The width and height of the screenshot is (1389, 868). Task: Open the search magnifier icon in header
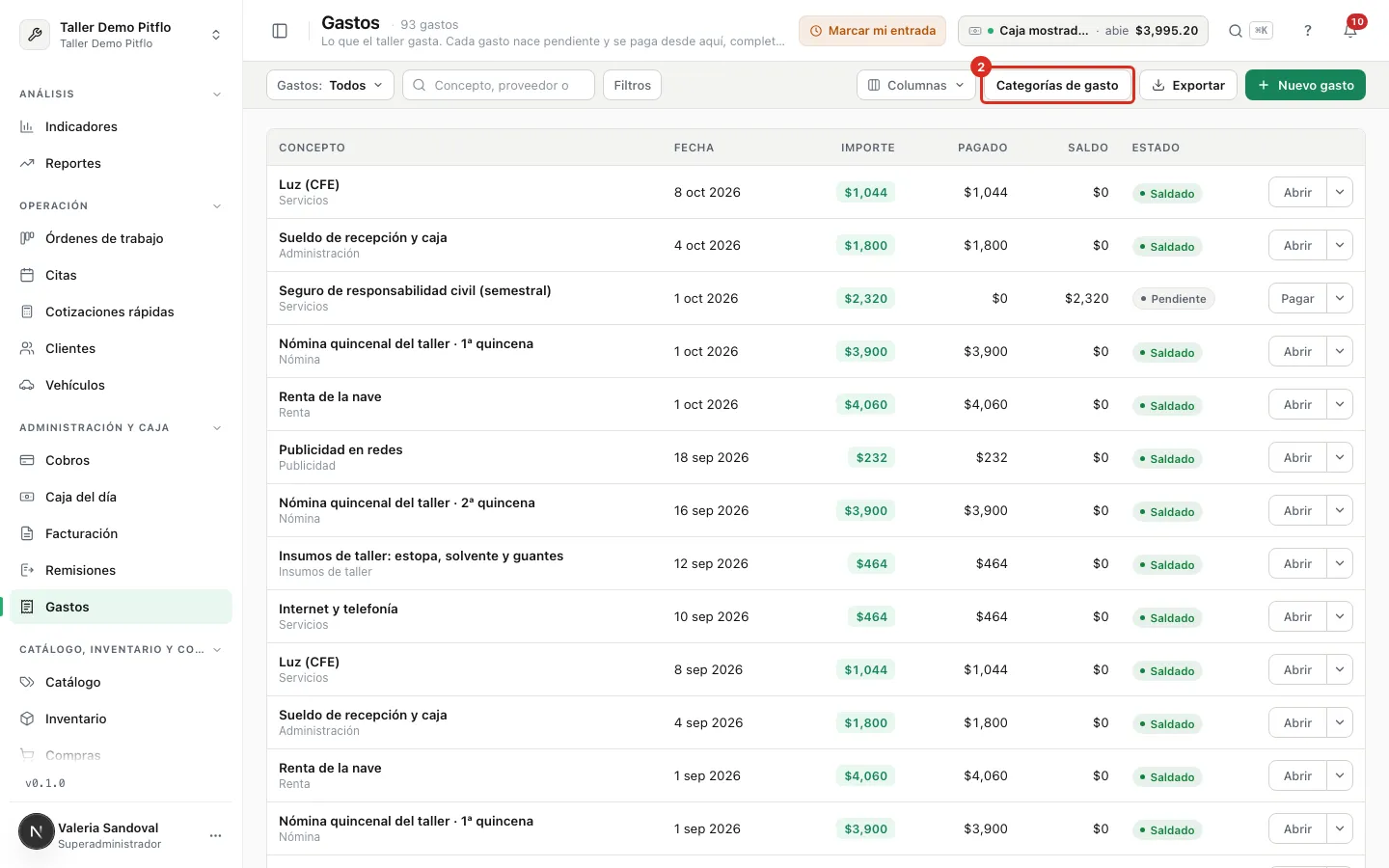click(x=1236, y=31)
